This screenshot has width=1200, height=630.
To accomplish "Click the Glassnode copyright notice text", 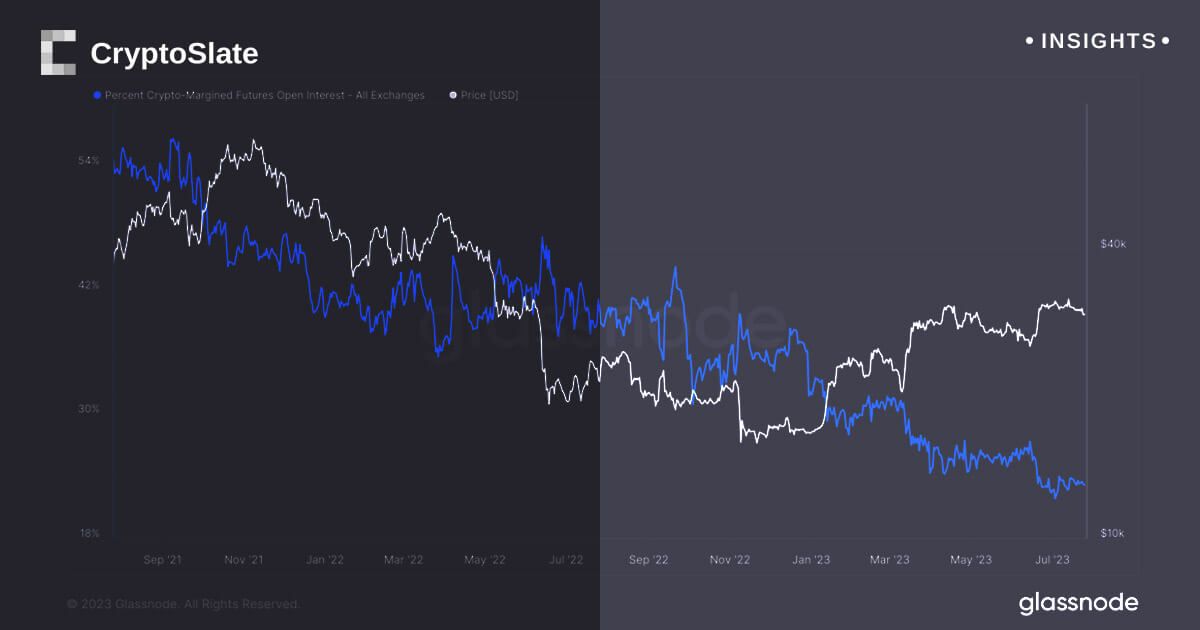I will (183, 604).
